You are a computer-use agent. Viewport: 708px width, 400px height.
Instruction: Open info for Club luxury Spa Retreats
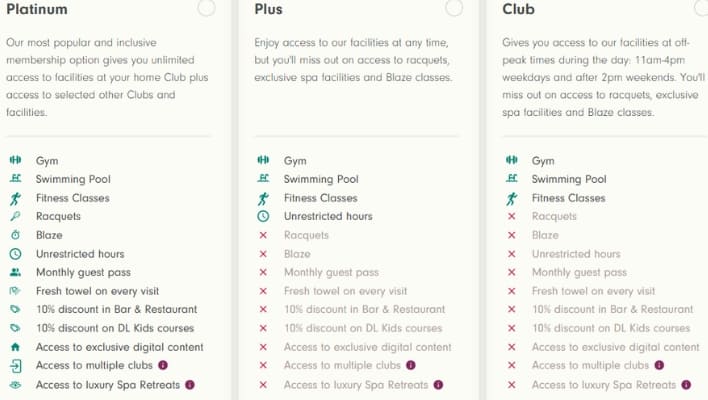tap(685, 385)
